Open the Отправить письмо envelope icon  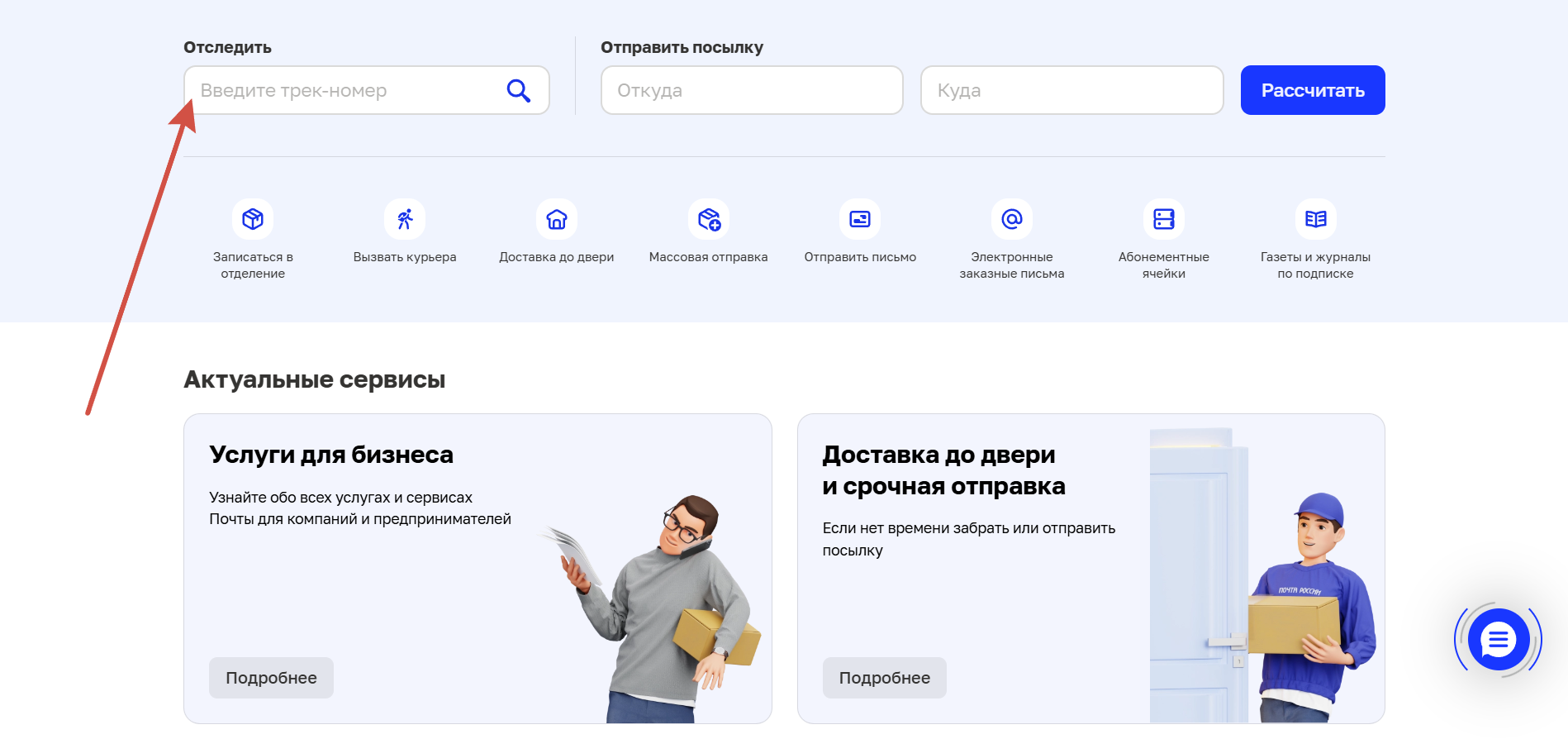coord(860,219)
